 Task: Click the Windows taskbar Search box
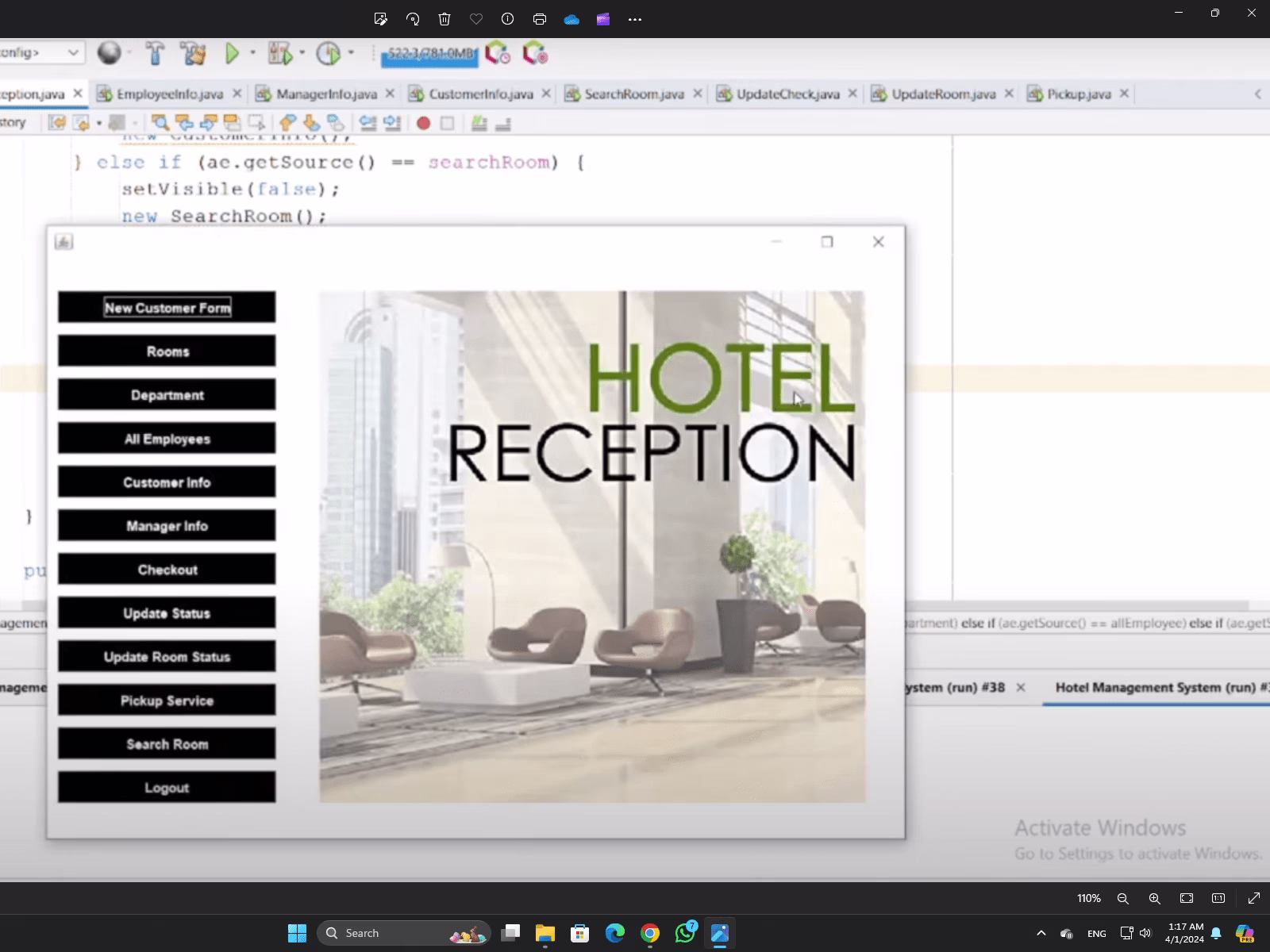(404, 933)
